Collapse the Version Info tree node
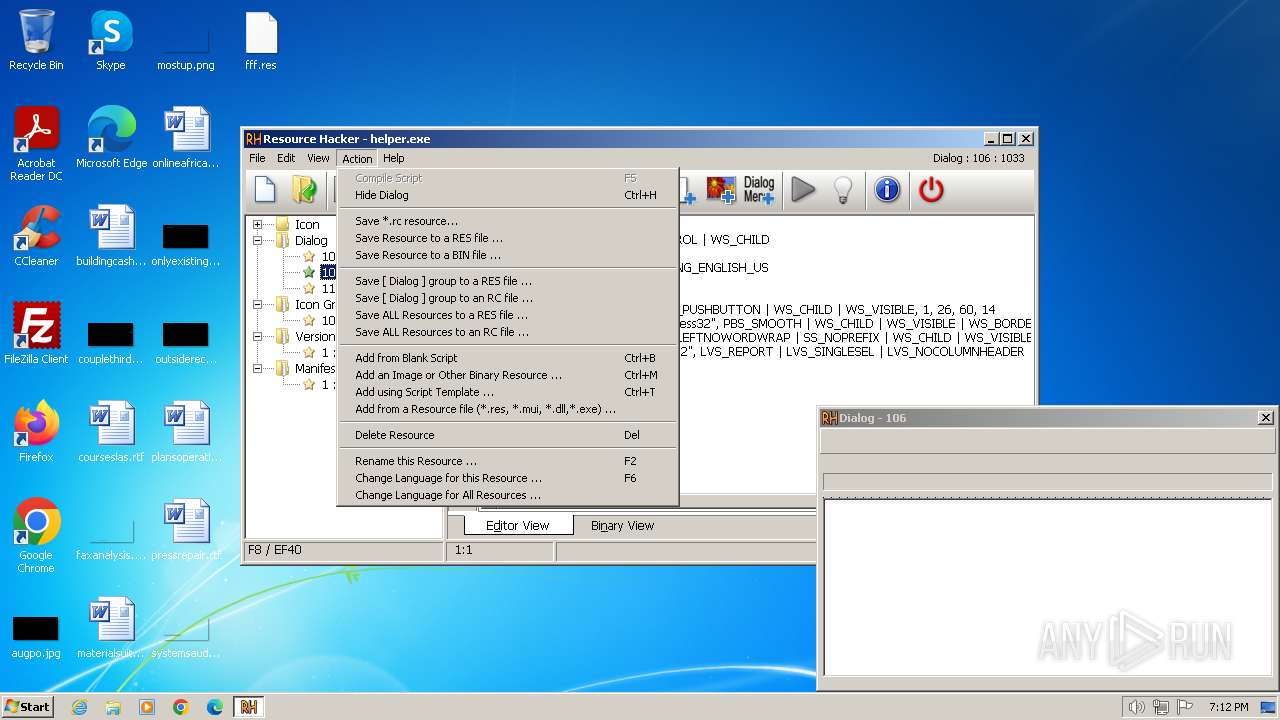This screenshot has height=720, width=1280. pyautogui.click(x=257, y=336)
